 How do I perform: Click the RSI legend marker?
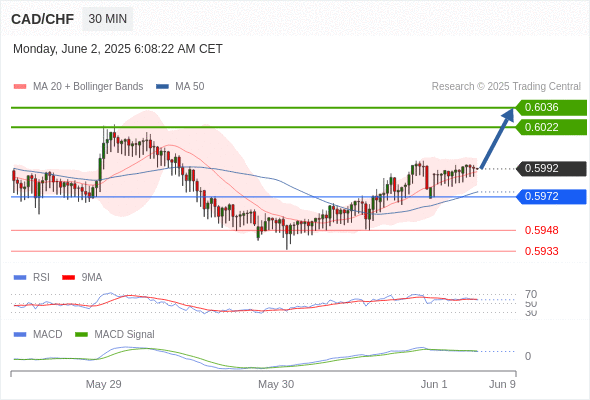(20, 278)
